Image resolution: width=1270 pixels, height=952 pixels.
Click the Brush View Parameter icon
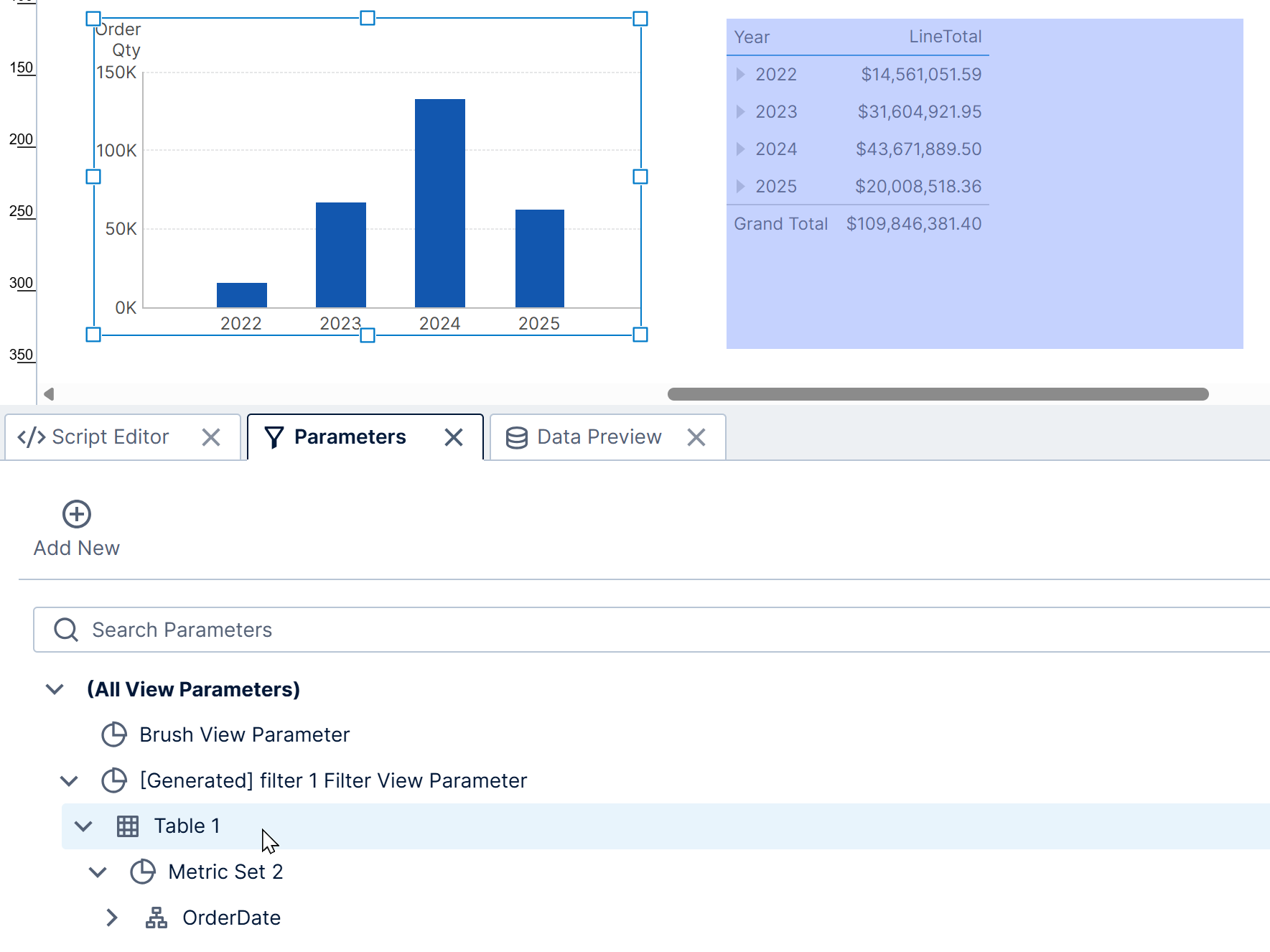coord(113,734)
